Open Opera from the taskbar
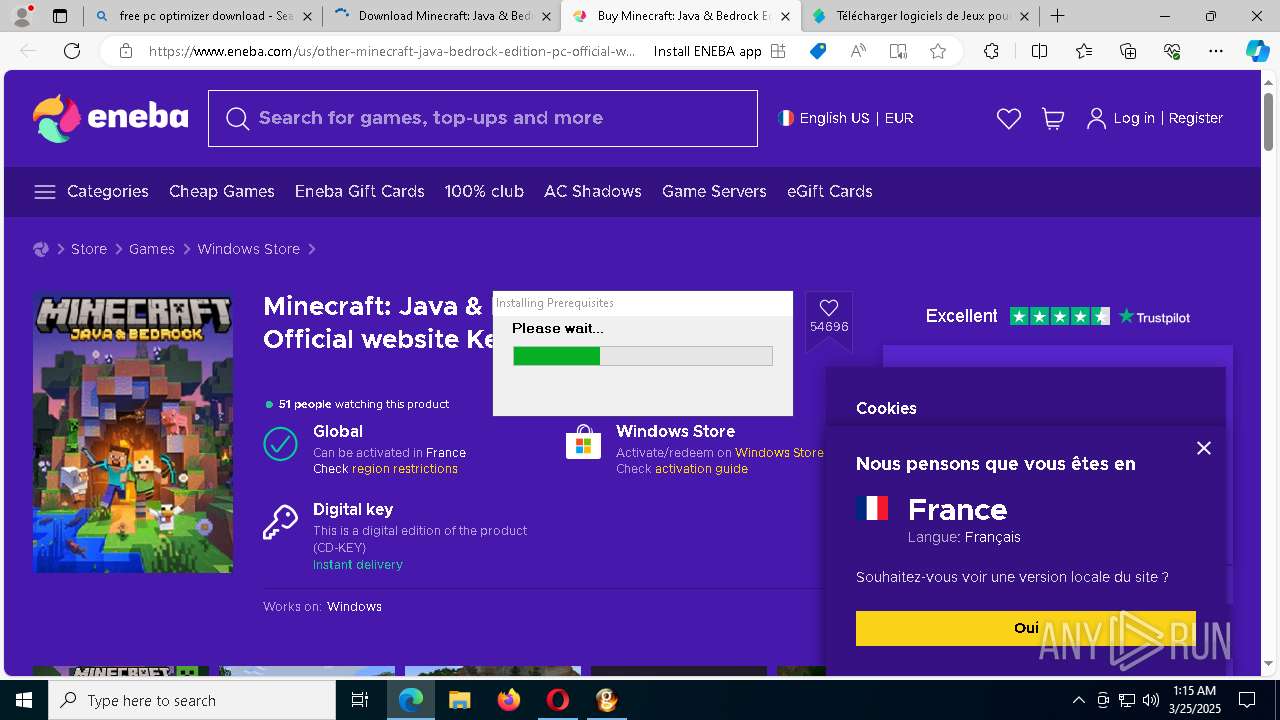This screenshot has height=720, width=1280. 558,700
